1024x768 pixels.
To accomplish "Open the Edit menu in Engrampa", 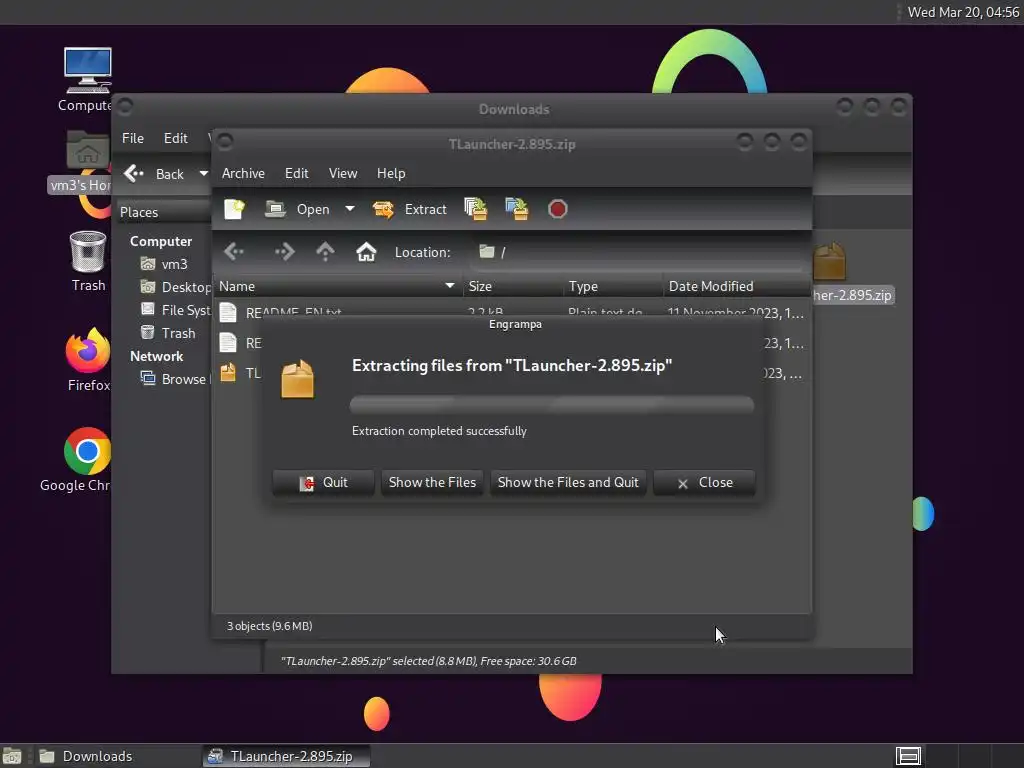I will tap(296, 173).
